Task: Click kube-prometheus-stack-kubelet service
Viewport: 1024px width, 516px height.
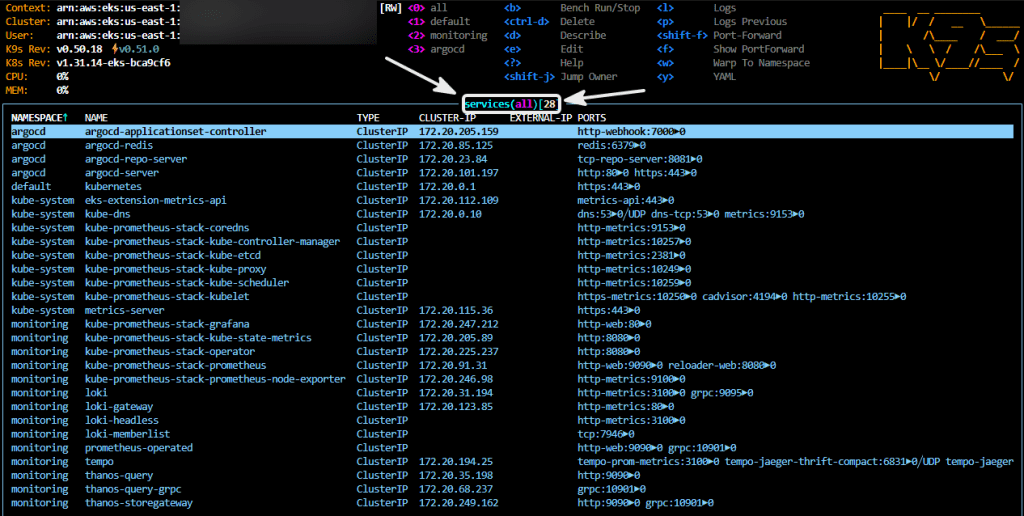Action: (167, 296)
